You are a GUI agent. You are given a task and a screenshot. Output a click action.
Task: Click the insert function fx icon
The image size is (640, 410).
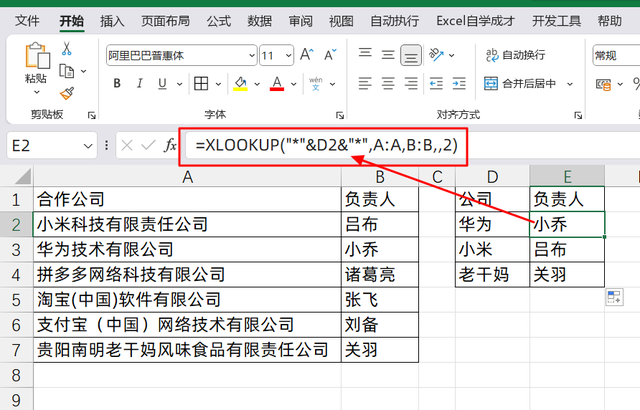pos(170,145)
